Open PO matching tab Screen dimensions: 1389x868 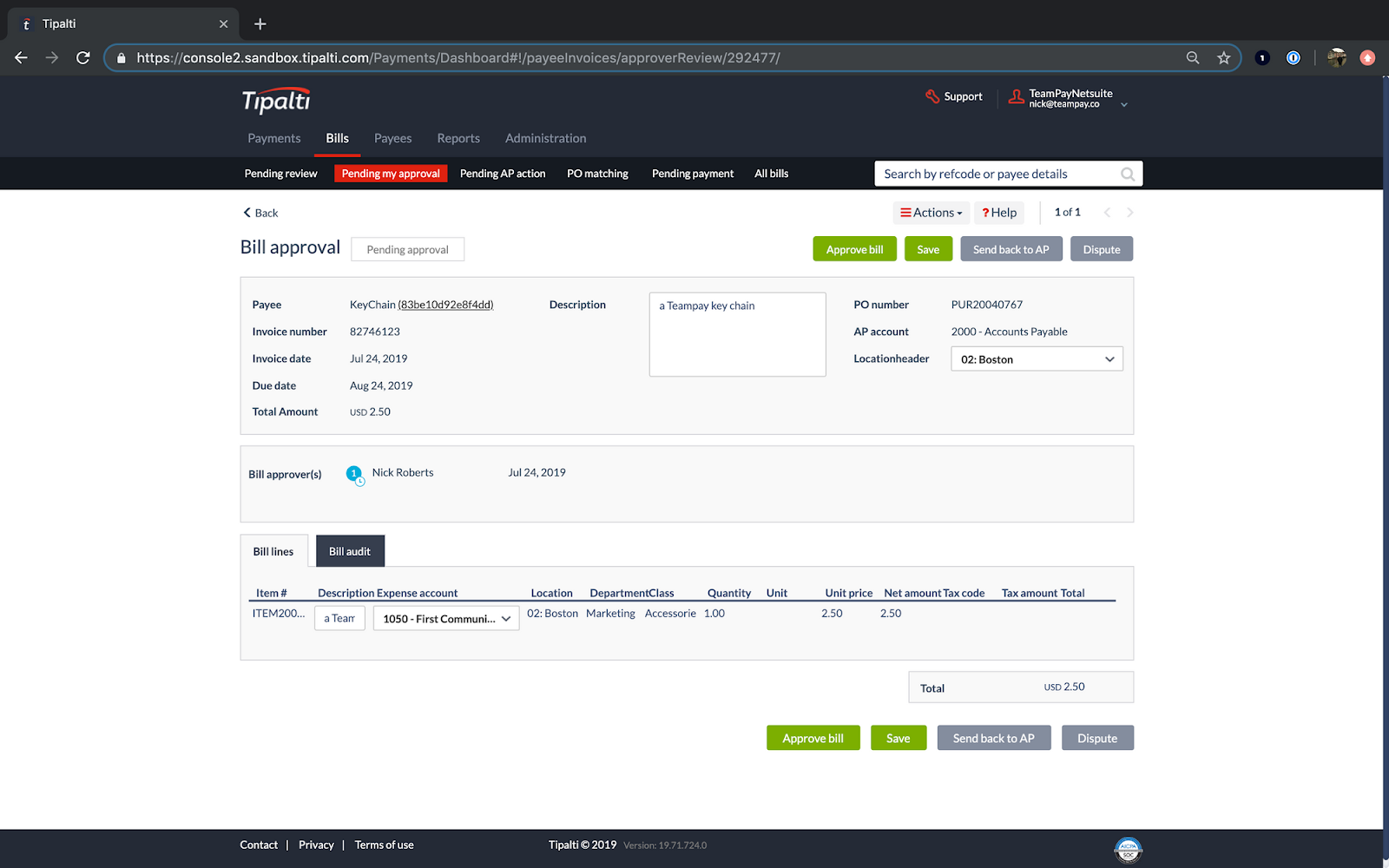pyautogui.click(x=598, y=174)
